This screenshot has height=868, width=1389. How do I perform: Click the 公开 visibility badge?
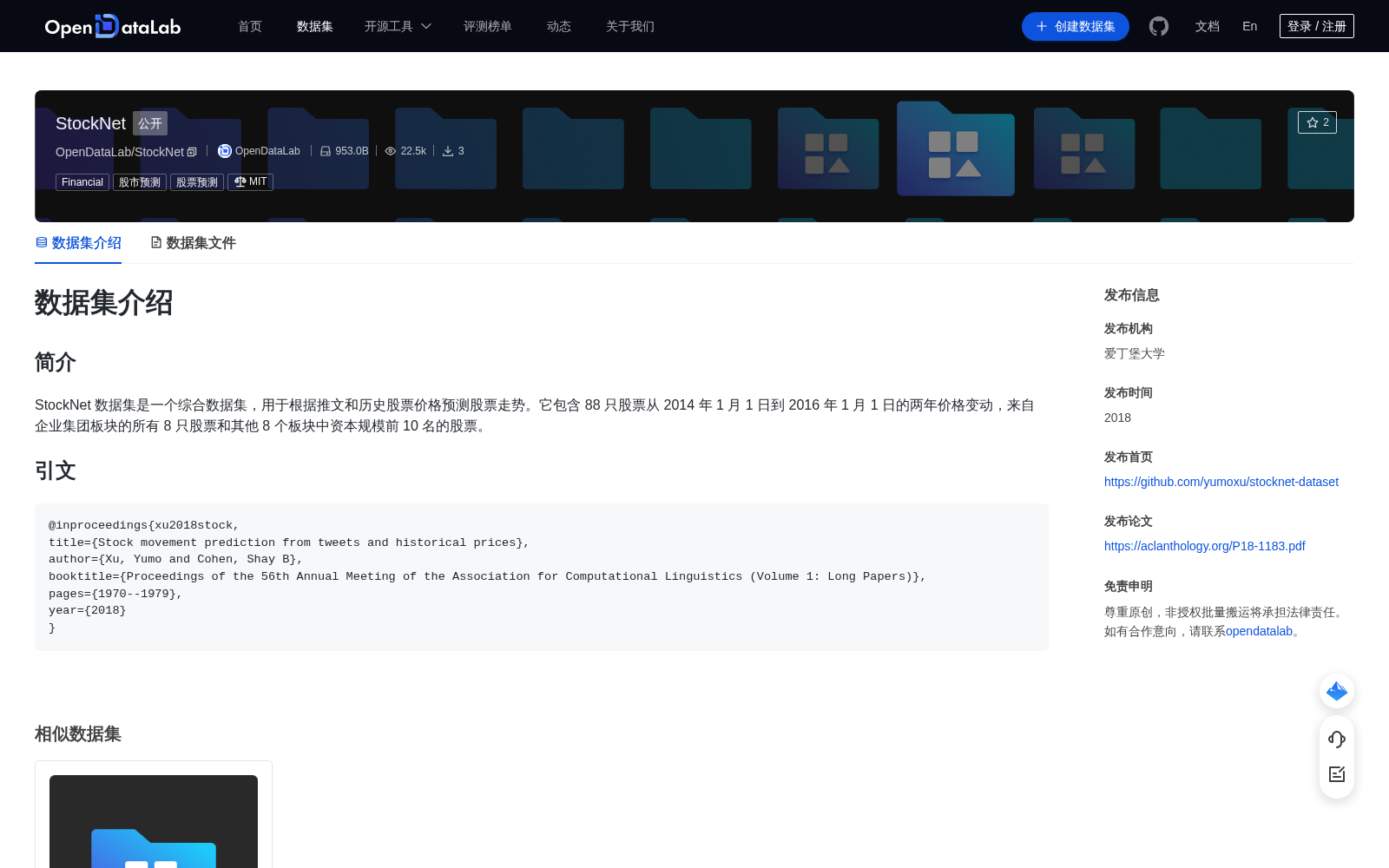pyautogui.click(x=150, y=123)
